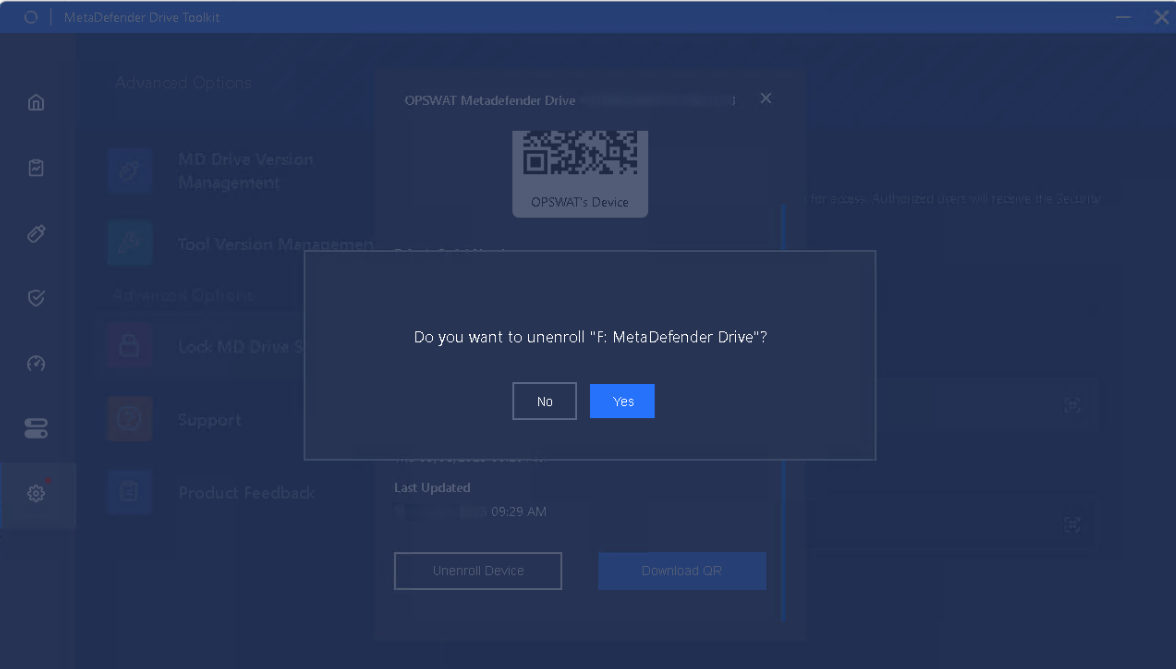This screenshot has height=669, width=1176.
Task: Click the OPSWAT Metadefender Drive panel title
Action: (490, 100)
